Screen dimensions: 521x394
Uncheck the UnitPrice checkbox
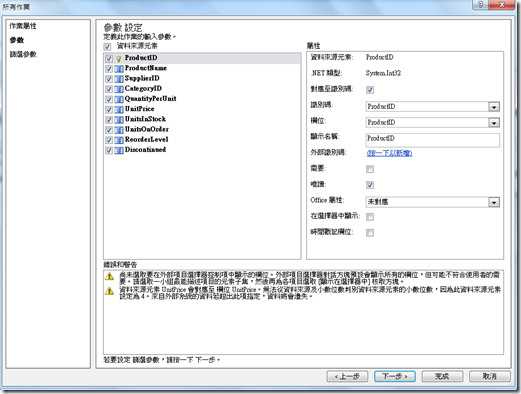point(109,110)
